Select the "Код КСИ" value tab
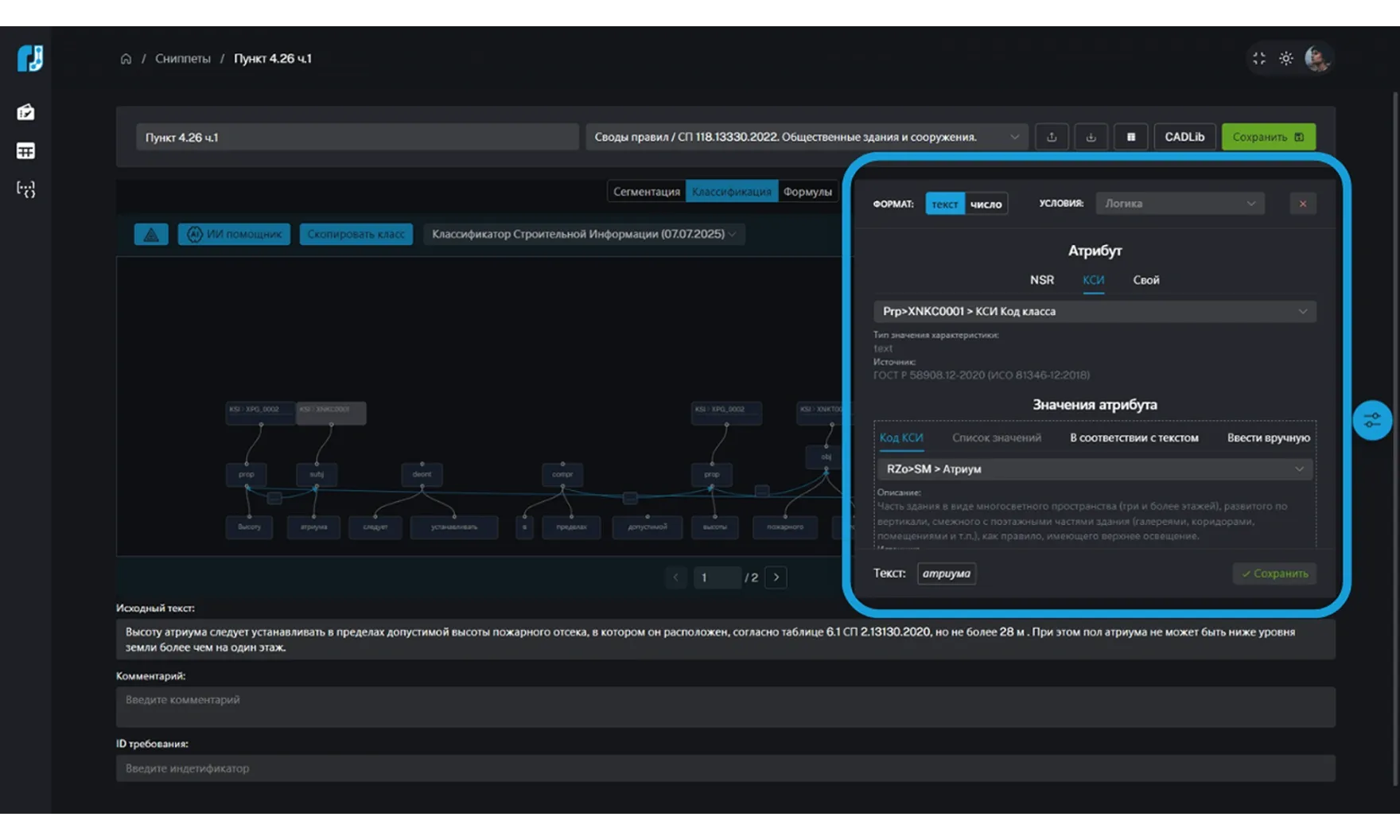This screenshot has height=840, width=1400. pyautogui.click(x=901, y=438)
